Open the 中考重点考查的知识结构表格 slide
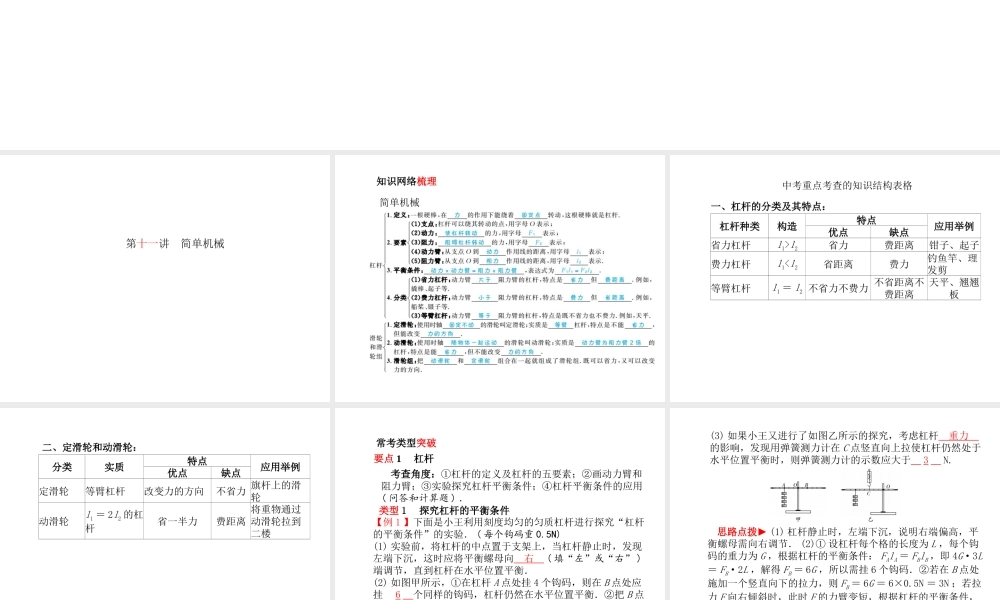This screenshot has width=1000, height=600. [835, 278]
